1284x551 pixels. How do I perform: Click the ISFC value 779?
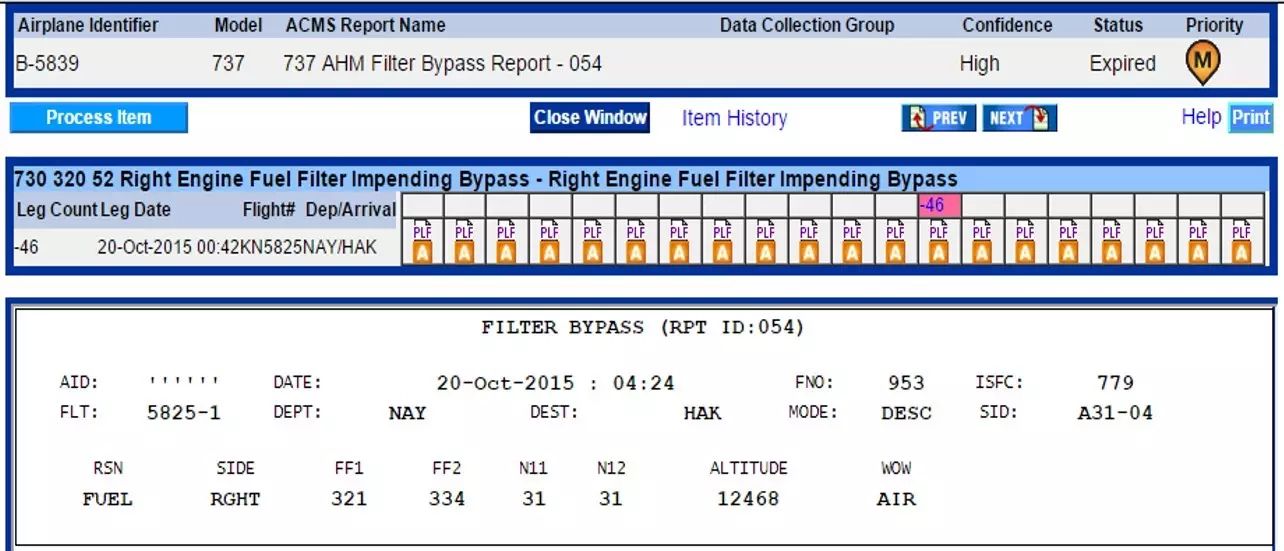(x=1115, y=383)
